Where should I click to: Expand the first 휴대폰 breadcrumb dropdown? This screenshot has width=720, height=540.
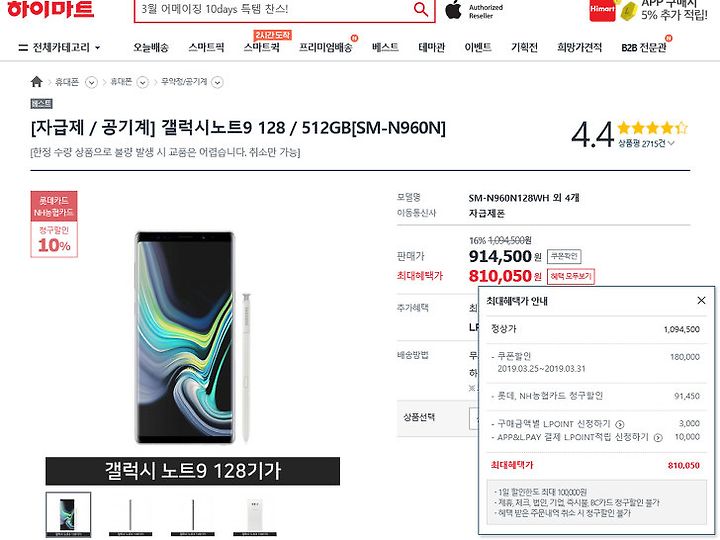[x=91, y=82]
